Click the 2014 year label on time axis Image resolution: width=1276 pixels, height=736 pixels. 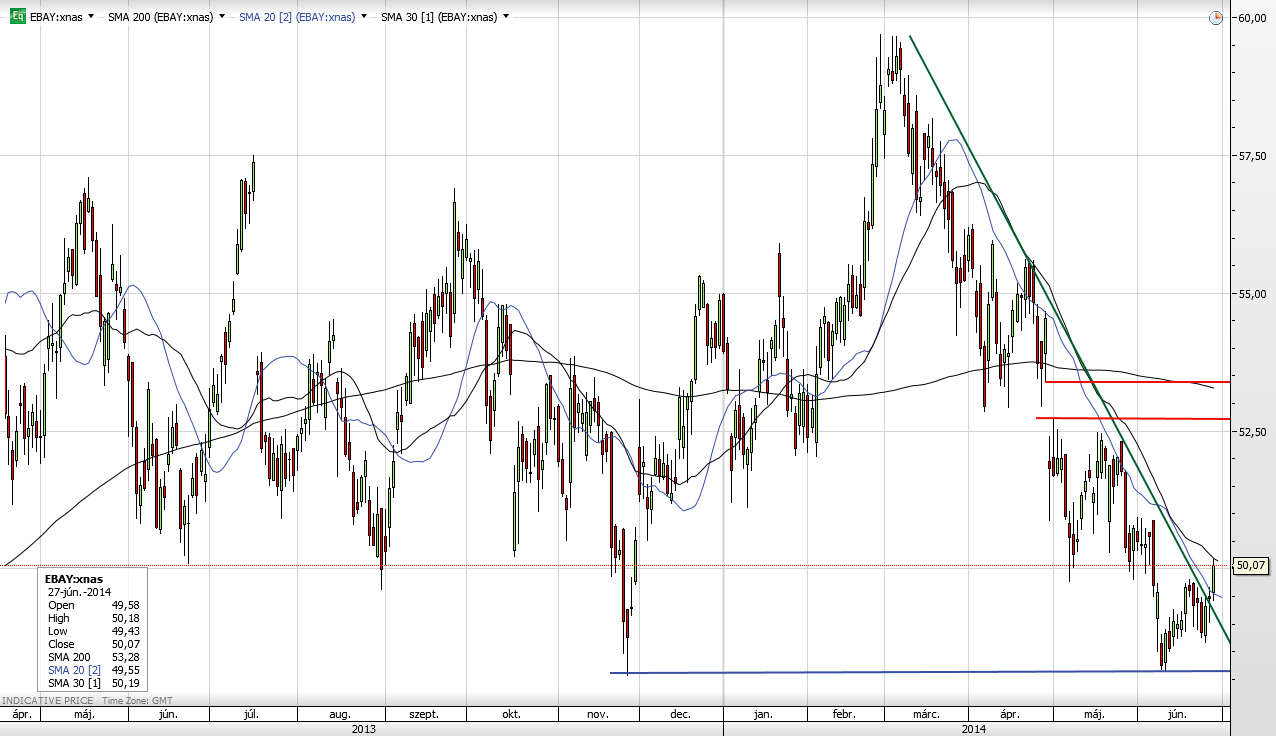pyautogui.click(x=973, y=729)
